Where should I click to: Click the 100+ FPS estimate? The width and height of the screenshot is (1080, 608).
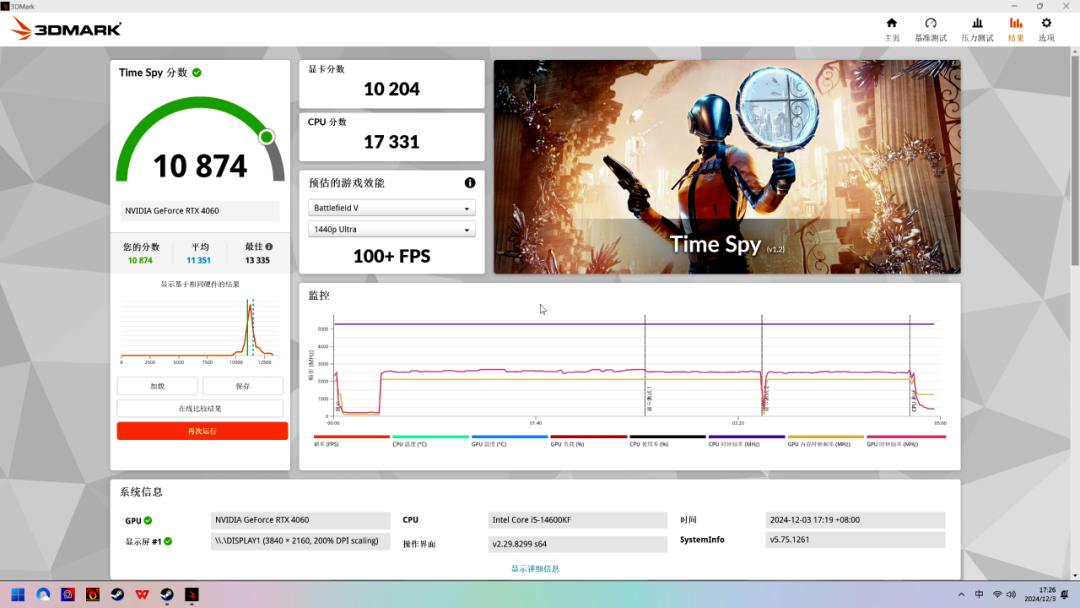click(x=392, y=256)
